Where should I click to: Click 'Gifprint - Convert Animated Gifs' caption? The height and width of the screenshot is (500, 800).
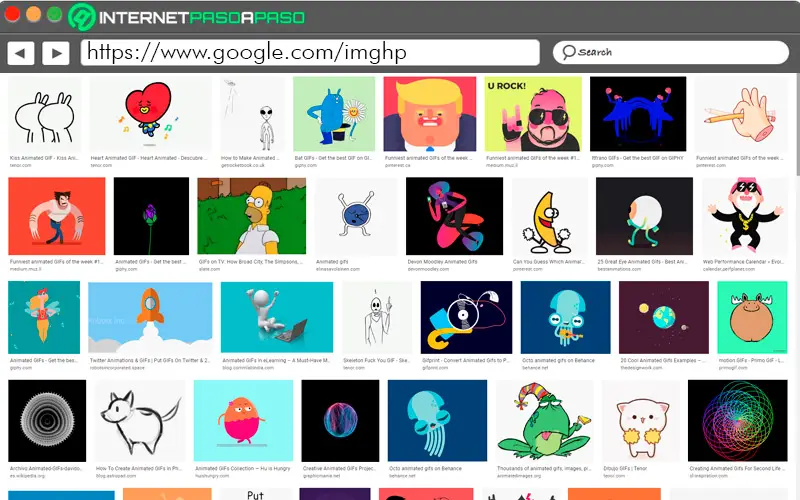(466, 360)
